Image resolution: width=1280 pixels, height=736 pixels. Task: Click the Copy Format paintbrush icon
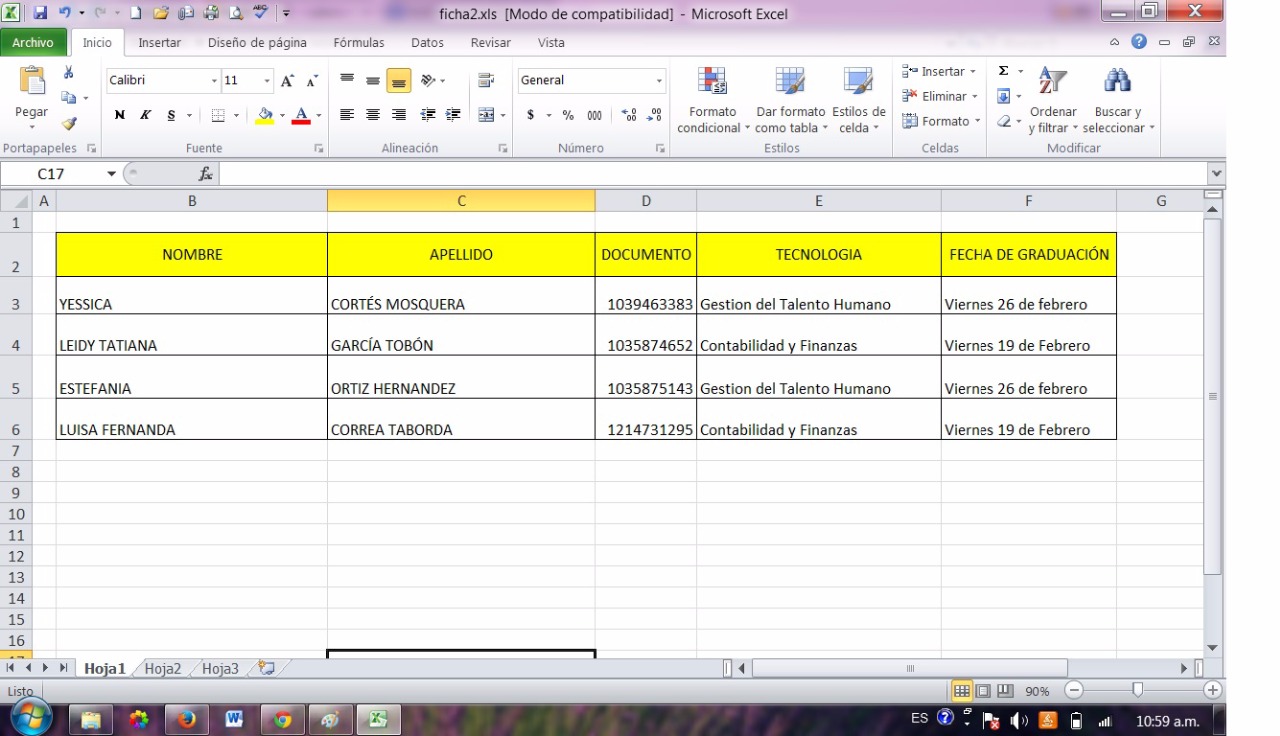tap(69, 124)
